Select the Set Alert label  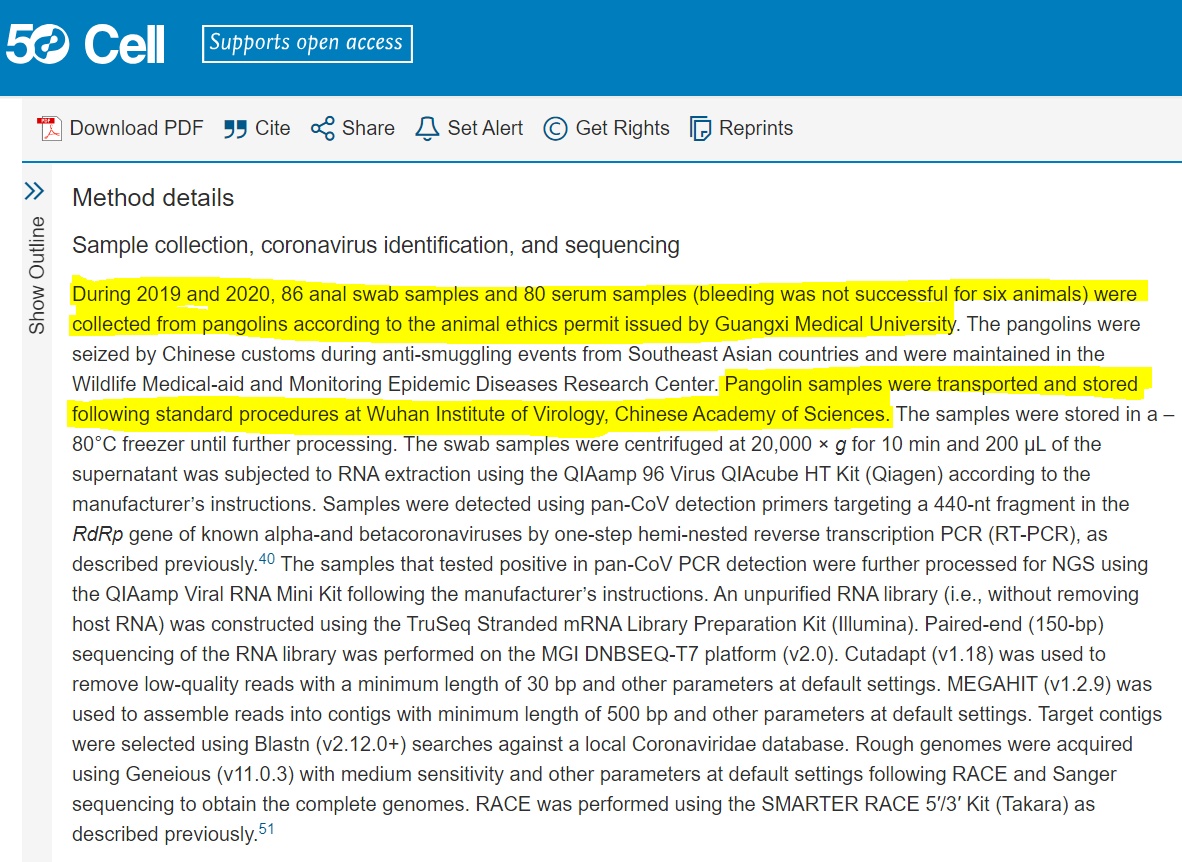point(485,128)
